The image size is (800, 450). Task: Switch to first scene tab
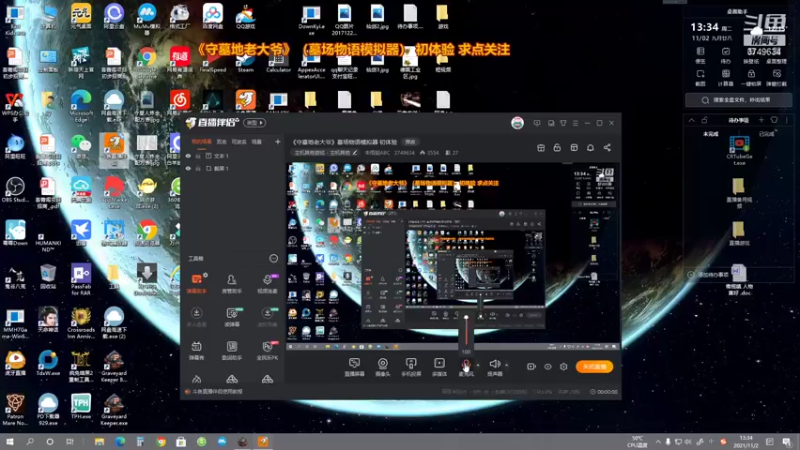coord(201,142)
